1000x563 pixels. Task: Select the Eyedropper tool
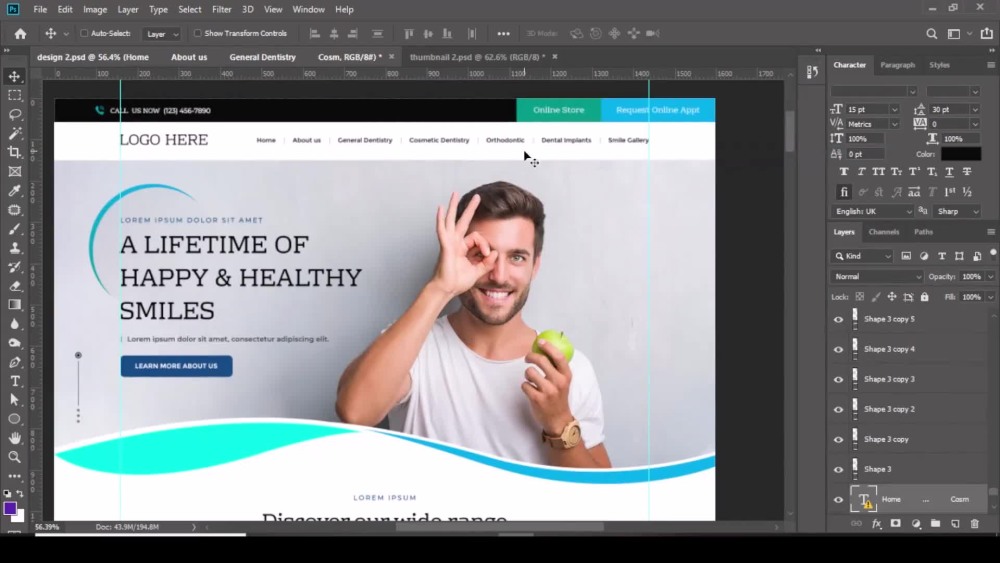(x=14, y=191)
